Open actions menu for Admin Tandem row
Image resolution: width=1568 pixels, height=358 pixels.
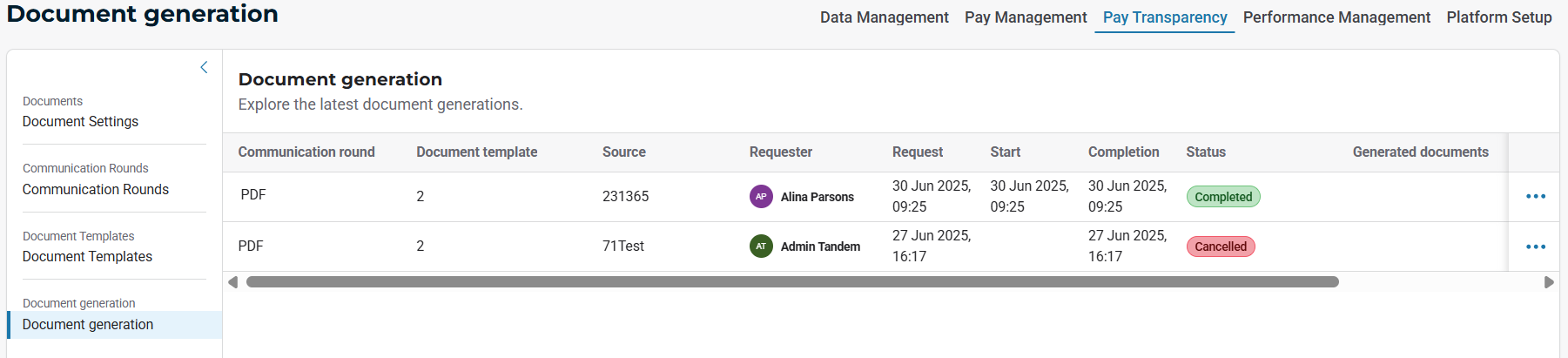coord(1535,247)
